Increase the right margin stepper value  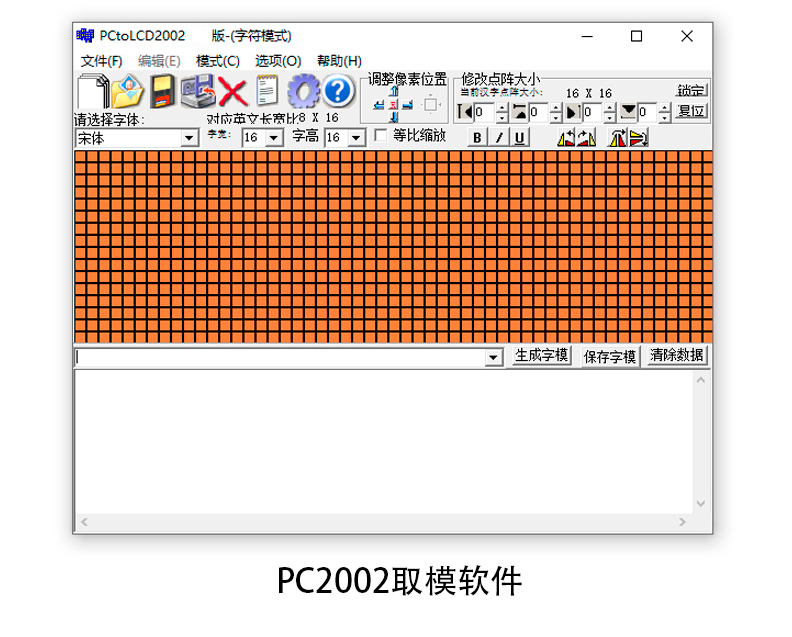[610, 108]
